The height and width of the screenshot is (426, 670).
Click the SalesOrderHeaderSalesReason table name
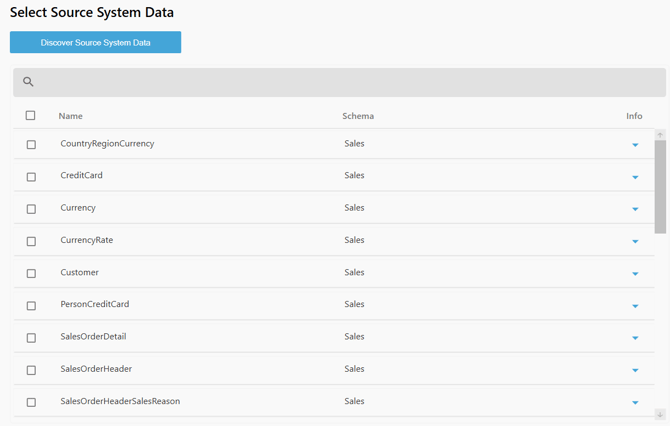coord(120,401)
